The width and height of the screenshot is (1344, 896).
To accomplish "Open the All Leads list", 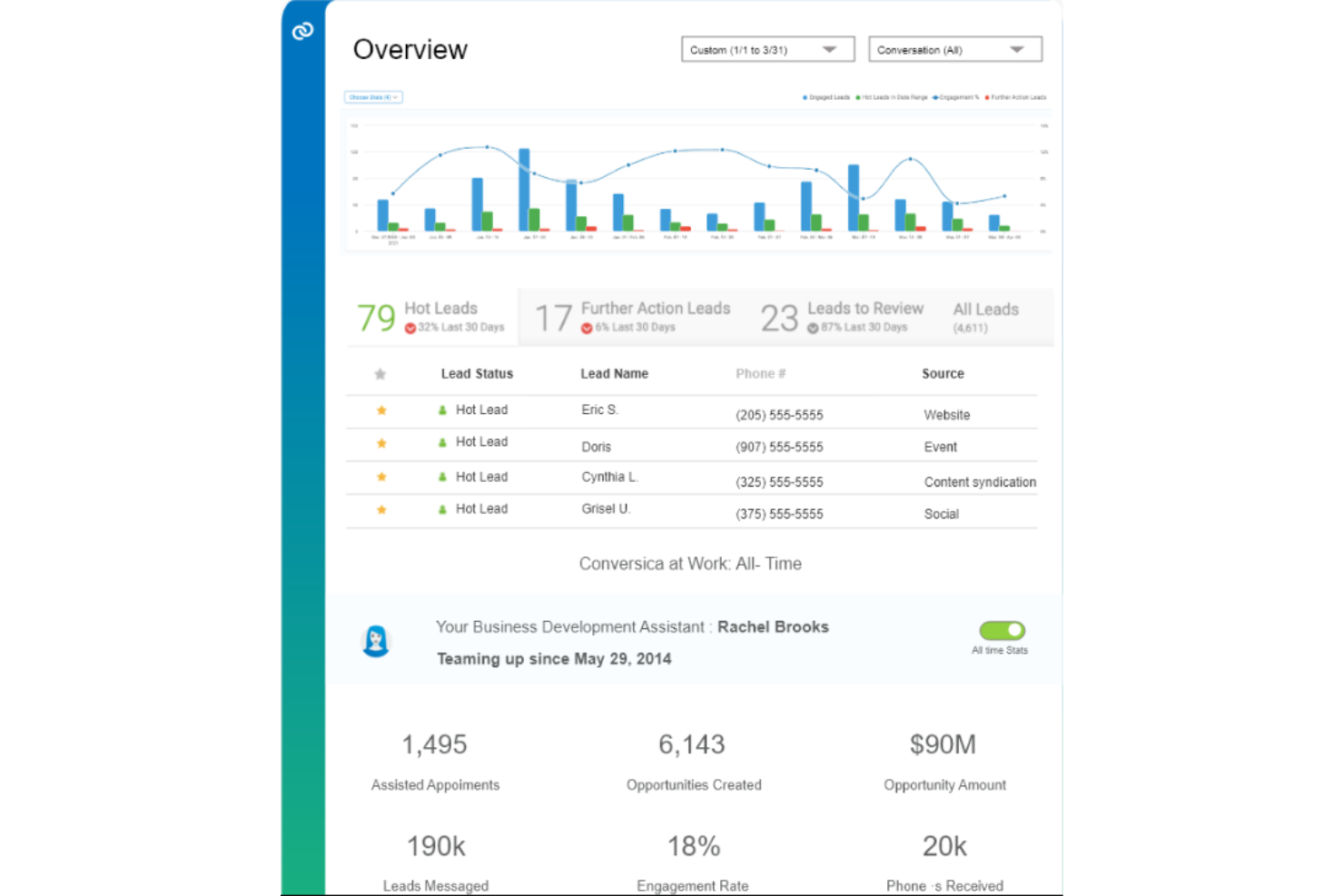I will coord(985,317).
